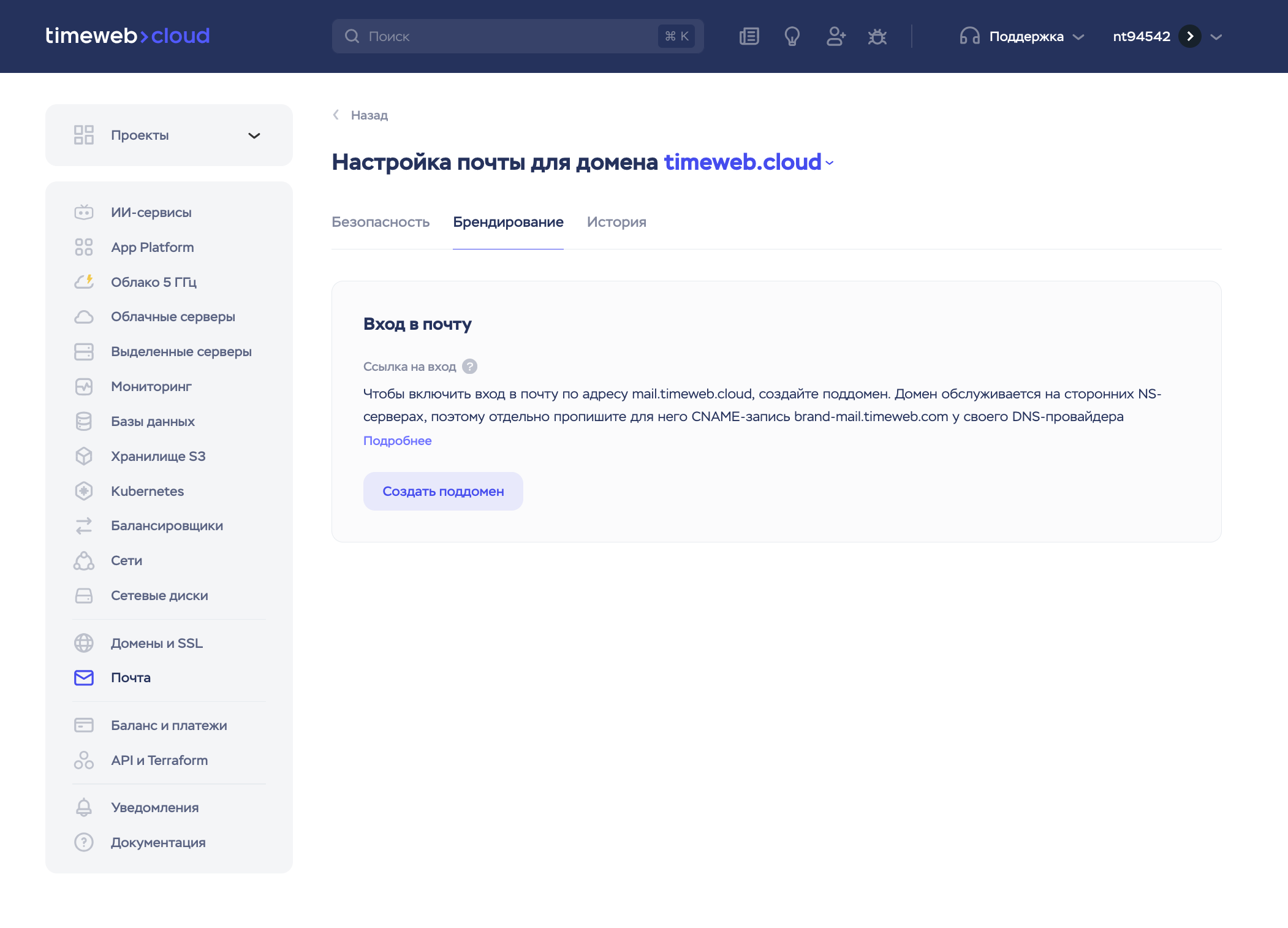The image size is (1288, 928).
Task: Click the lightbulb ideas icon
Action: click(792, 37)
